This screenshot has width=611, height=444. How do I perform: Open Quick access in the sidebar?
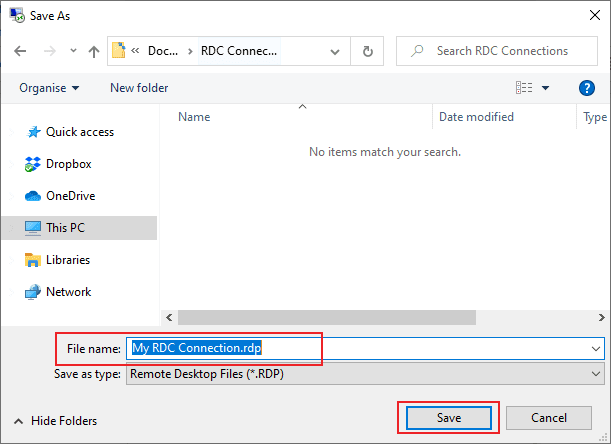click(x=79, y=132)
